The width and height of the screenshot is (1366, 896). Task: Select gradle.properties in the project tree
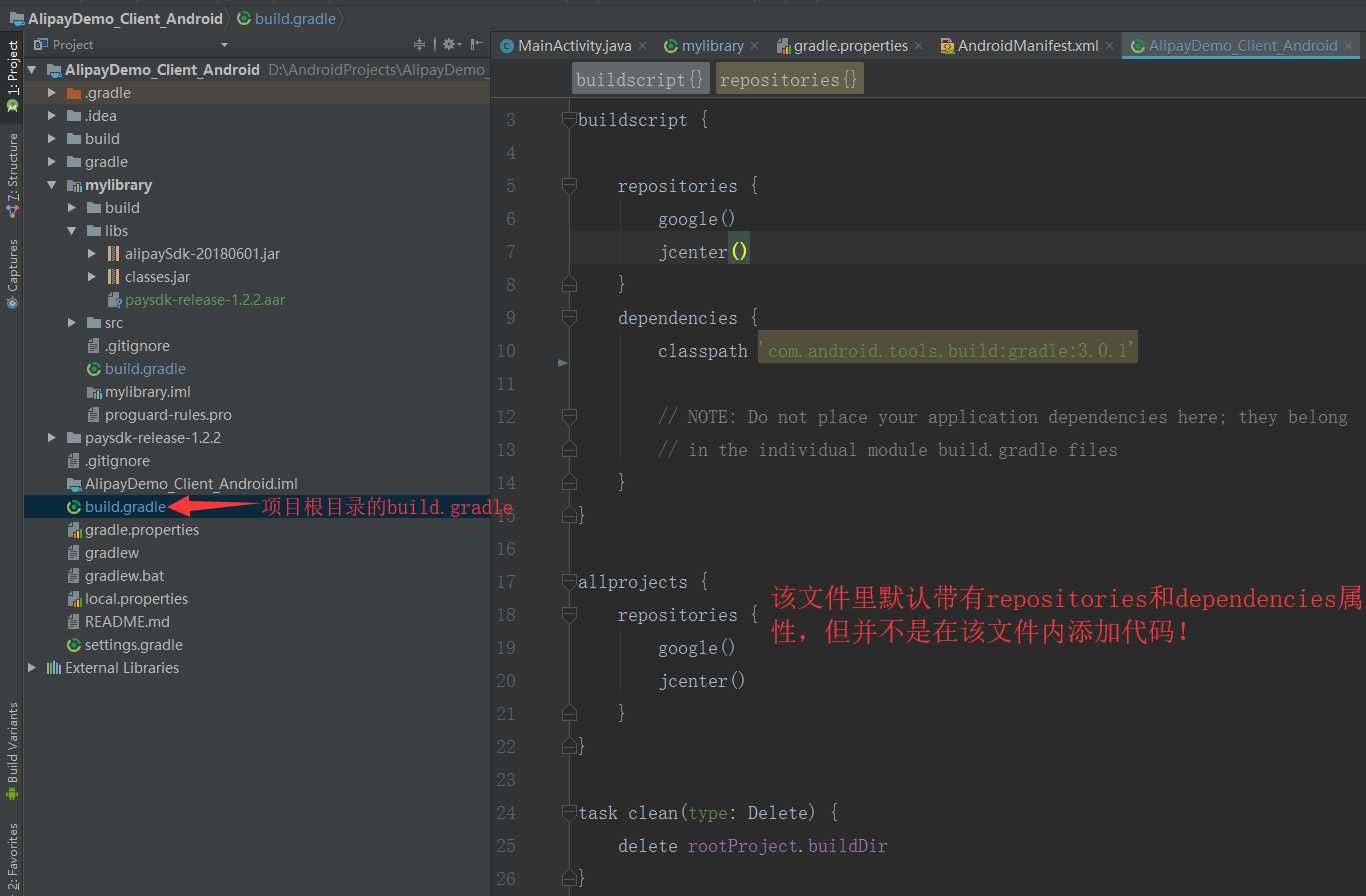142,530
